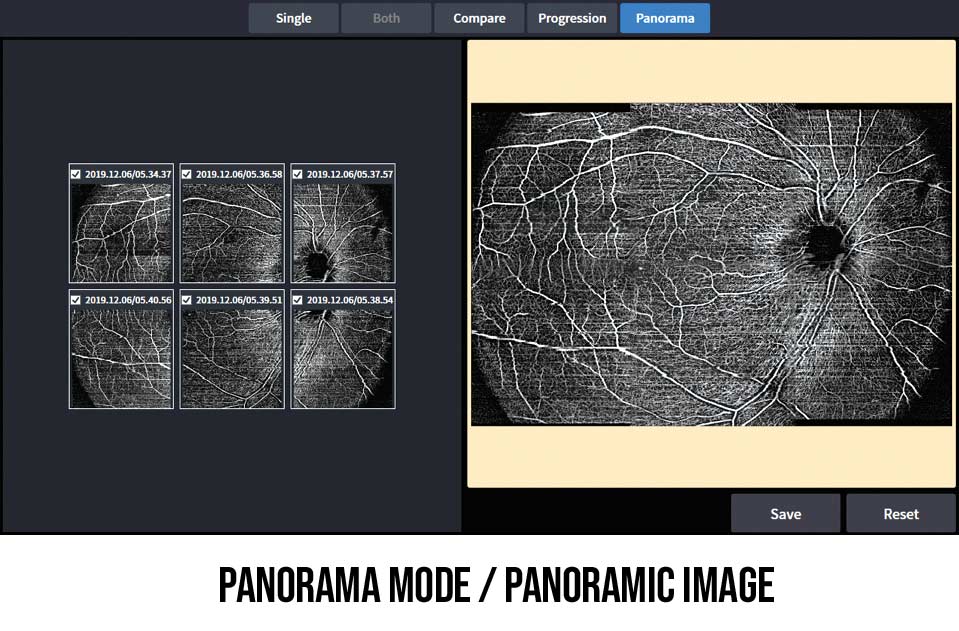Toggle the 2019.12.06/05.36.58 scan checkbox
Viewport: 959px width, 631px height.
(x=187, y=174)
